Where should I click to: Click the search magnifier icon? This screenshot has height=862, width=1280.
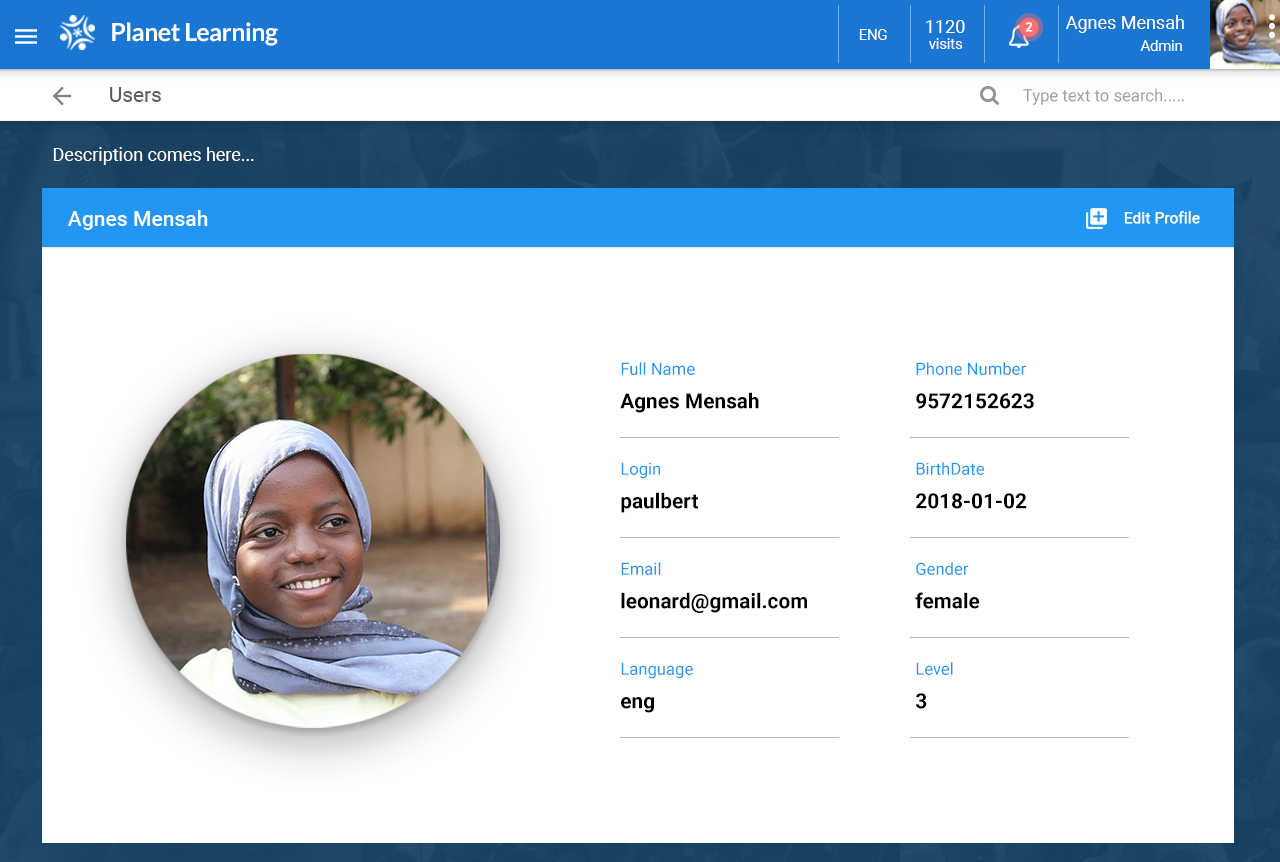(988, 95)
